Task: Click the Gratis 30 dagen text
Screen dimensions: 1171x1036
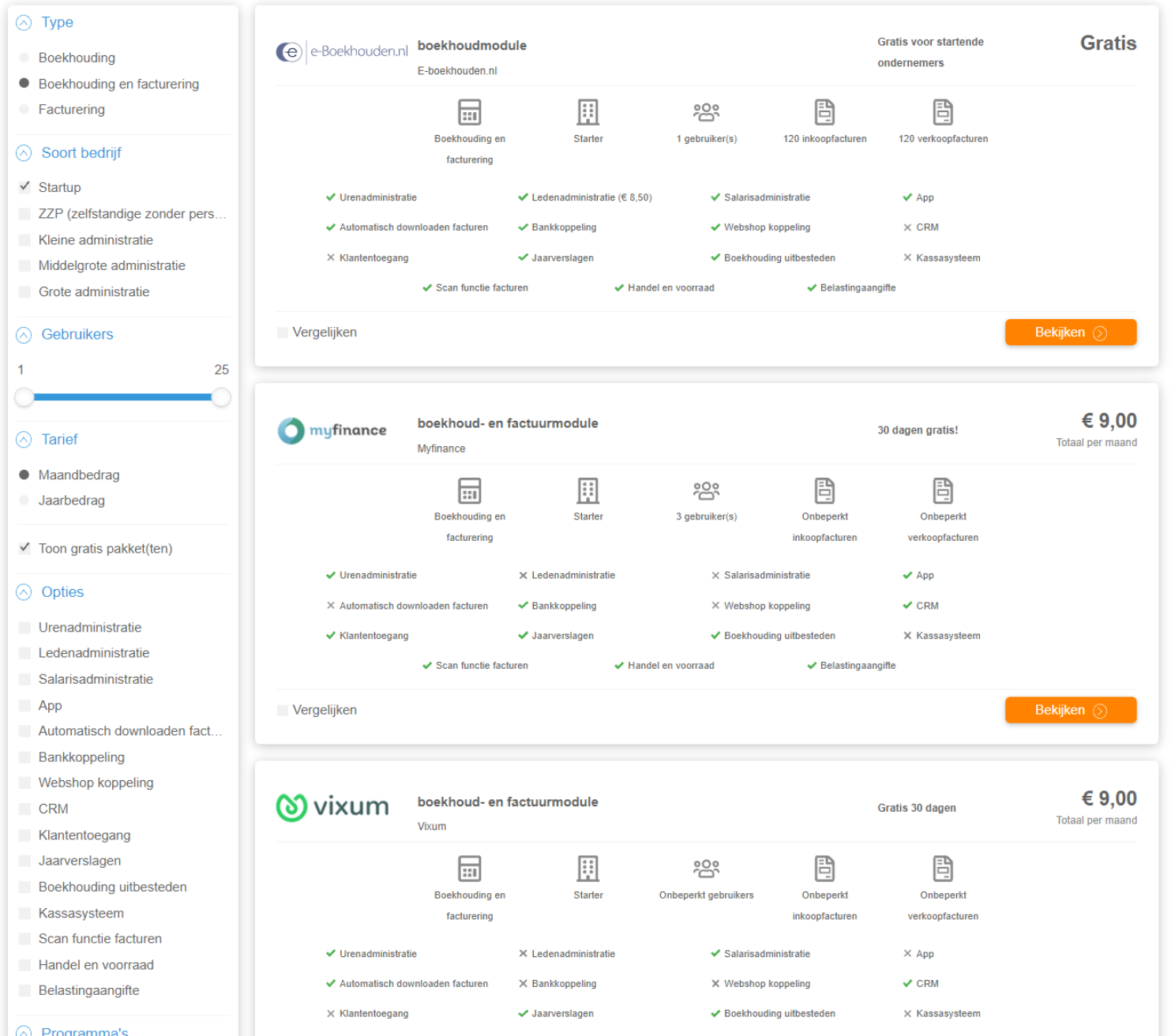Action: (916, 808)
